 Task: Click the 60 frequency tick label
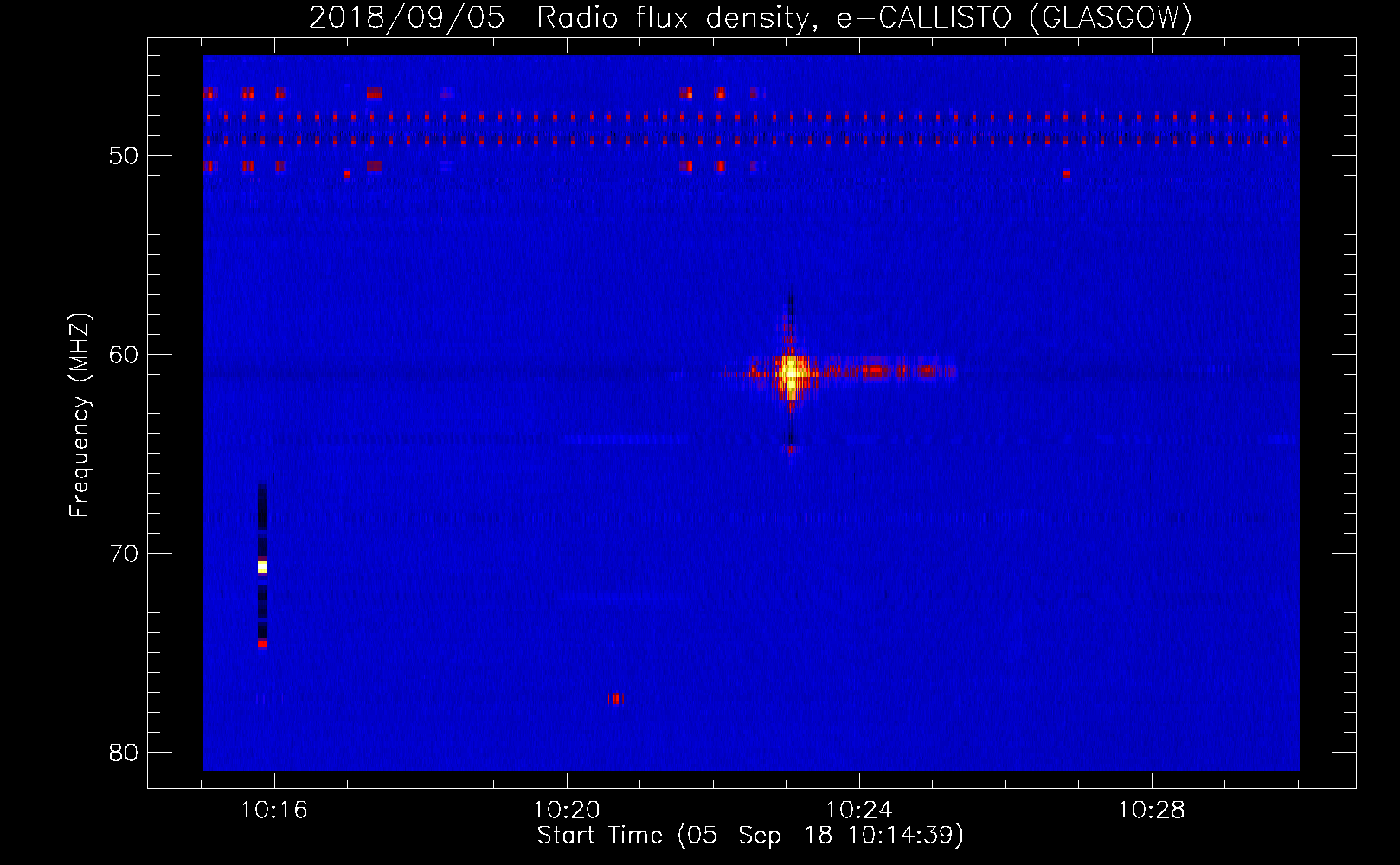pos(124,355)
